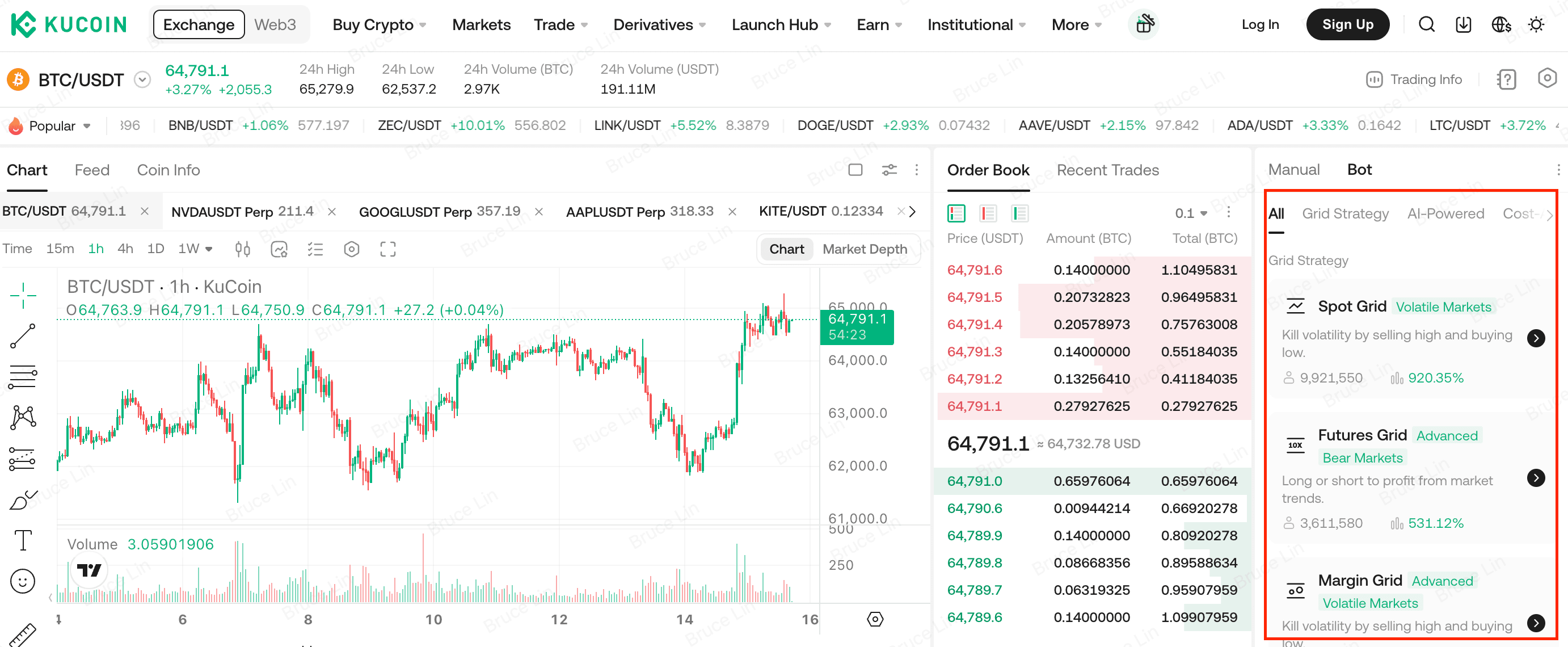The height and width of the screenshot is (647, 1568).
Task: Select the crosshair cursor tool
Action: (x=23, y=296)
